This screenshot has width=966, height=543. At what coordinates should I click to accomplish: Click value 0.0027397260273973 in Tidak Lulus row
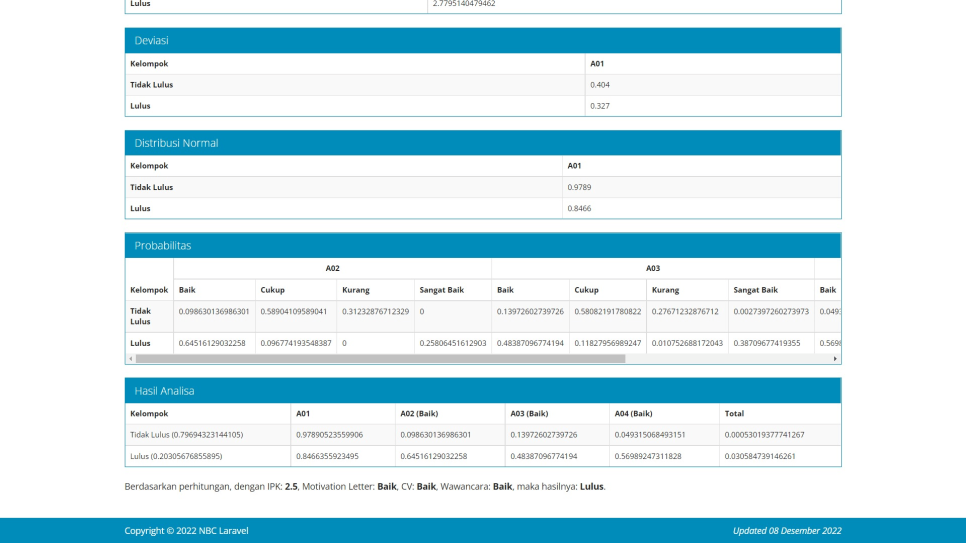771,312
